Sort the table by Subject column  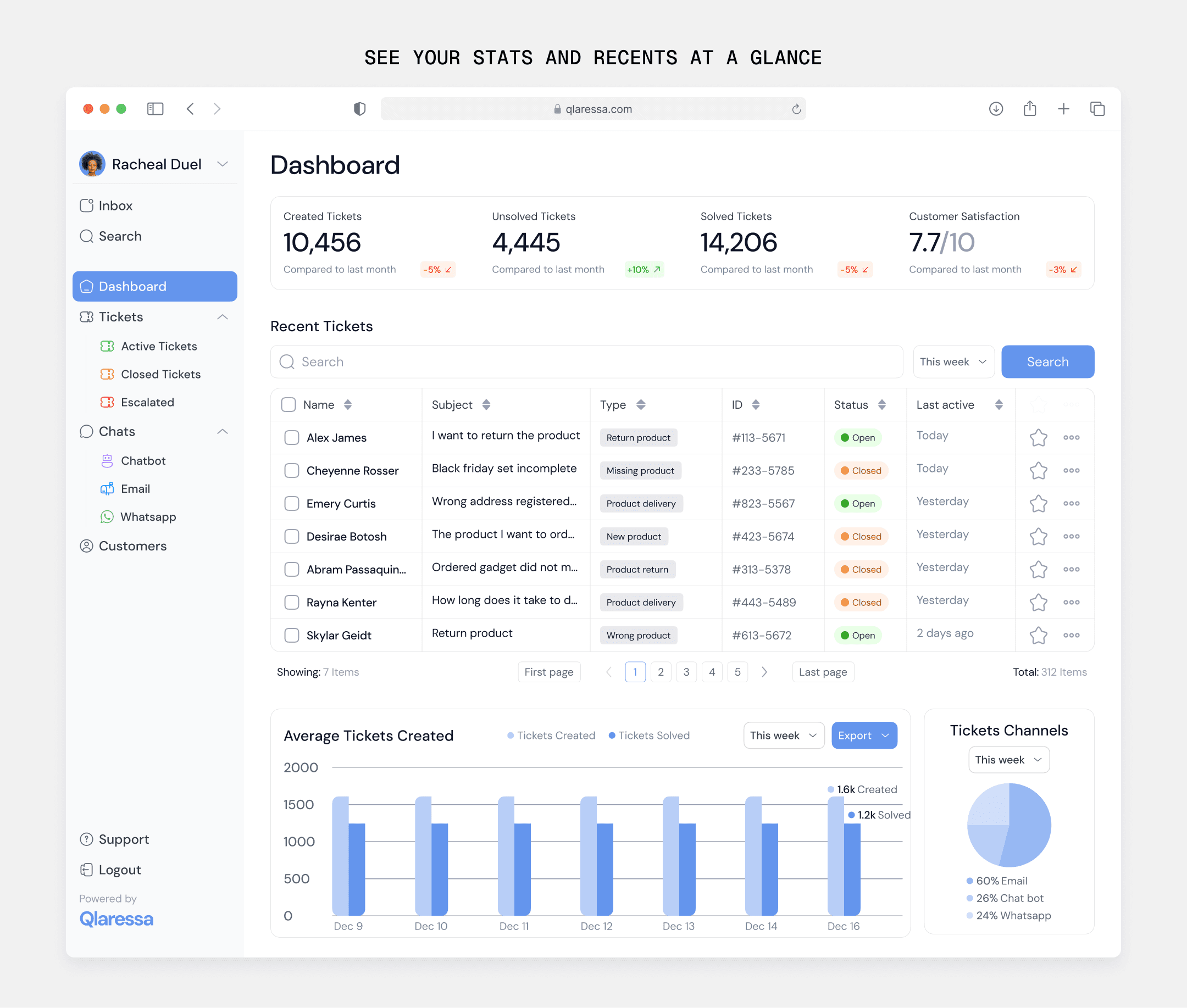click(486, 404)
